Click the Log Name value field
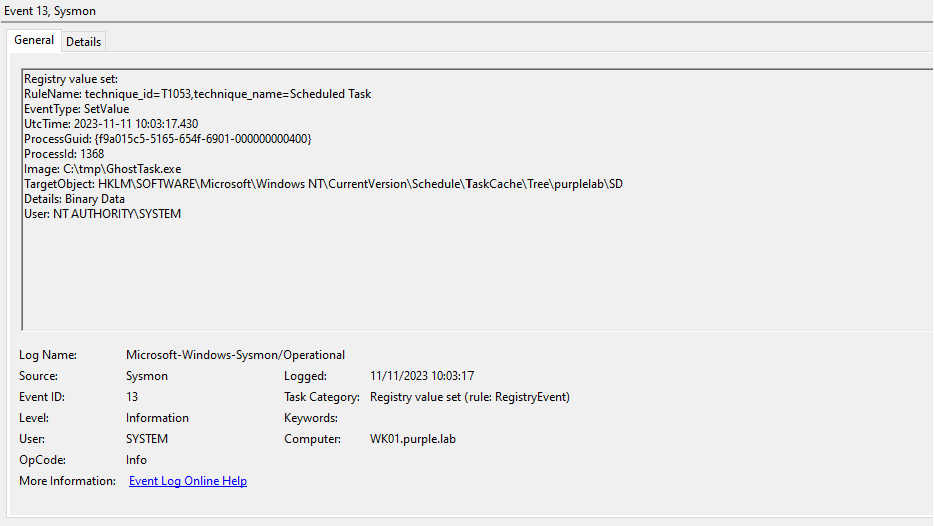 [235, 355]
